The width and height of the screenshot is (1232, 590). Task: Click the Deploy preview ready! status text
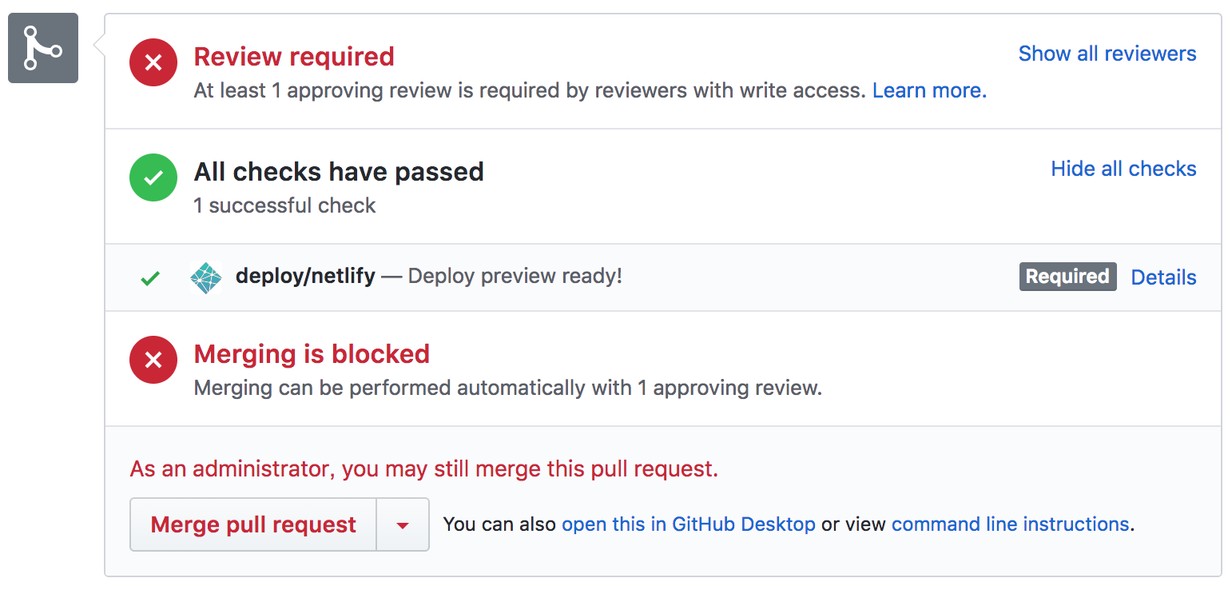tap(515, 276)
